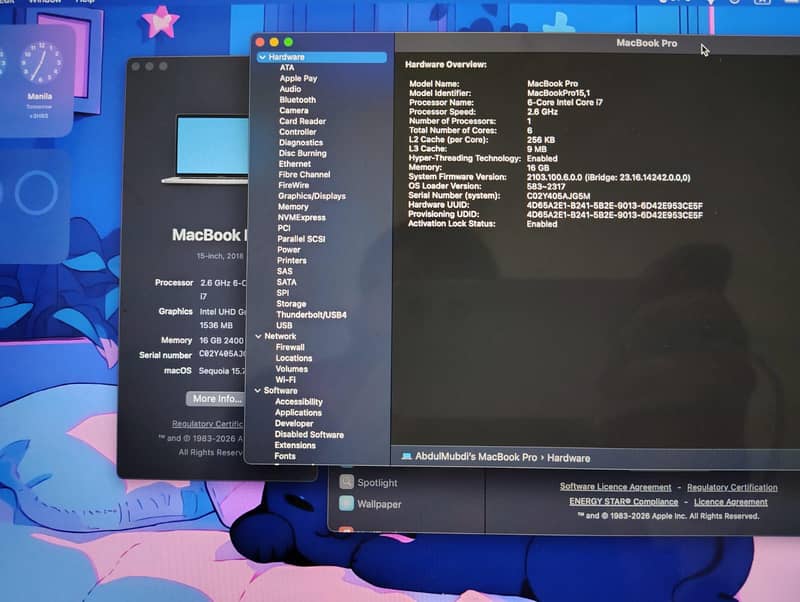Select SPI entry in sidebar
Image resolution: width=800 pixels, height=602 pixels.
[x=283, y=293]
